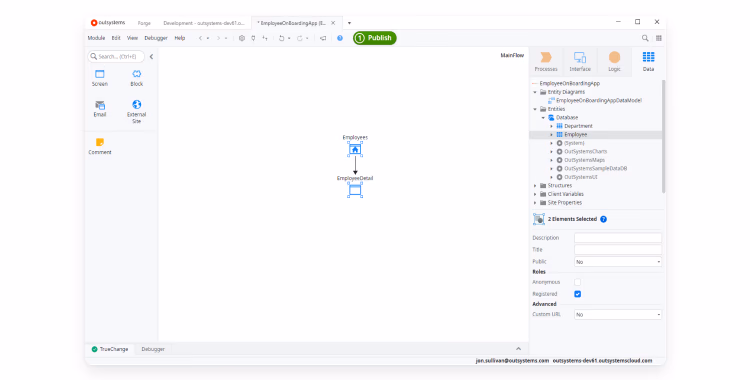Screen dimensions: 750x380
Task: Enable the Anonymous role checkbox
Action: [x=577, y=282]
